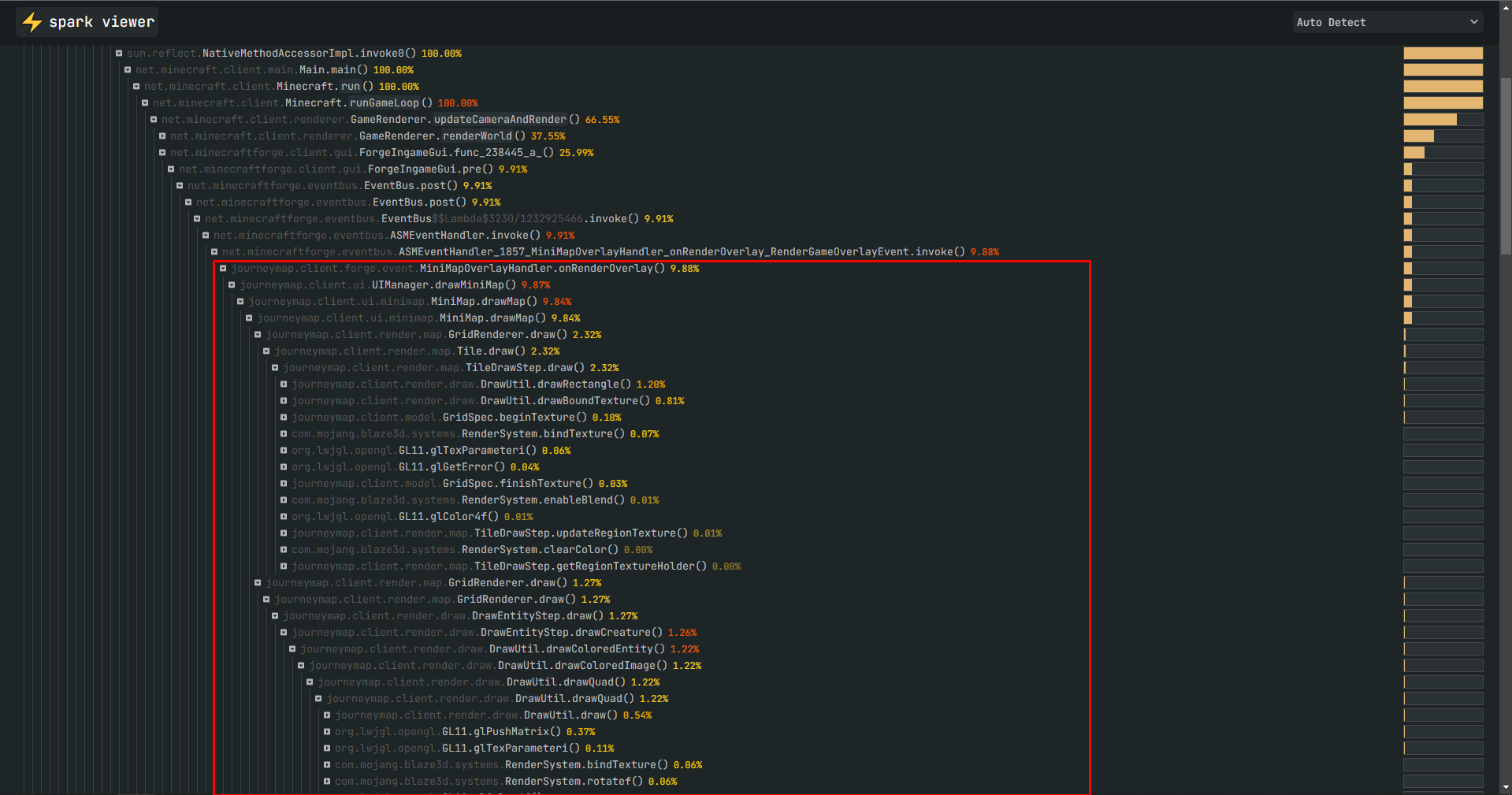
Task: Collapse the DrawEntityStep.drawCreature node icon
Action: point(284,632)
